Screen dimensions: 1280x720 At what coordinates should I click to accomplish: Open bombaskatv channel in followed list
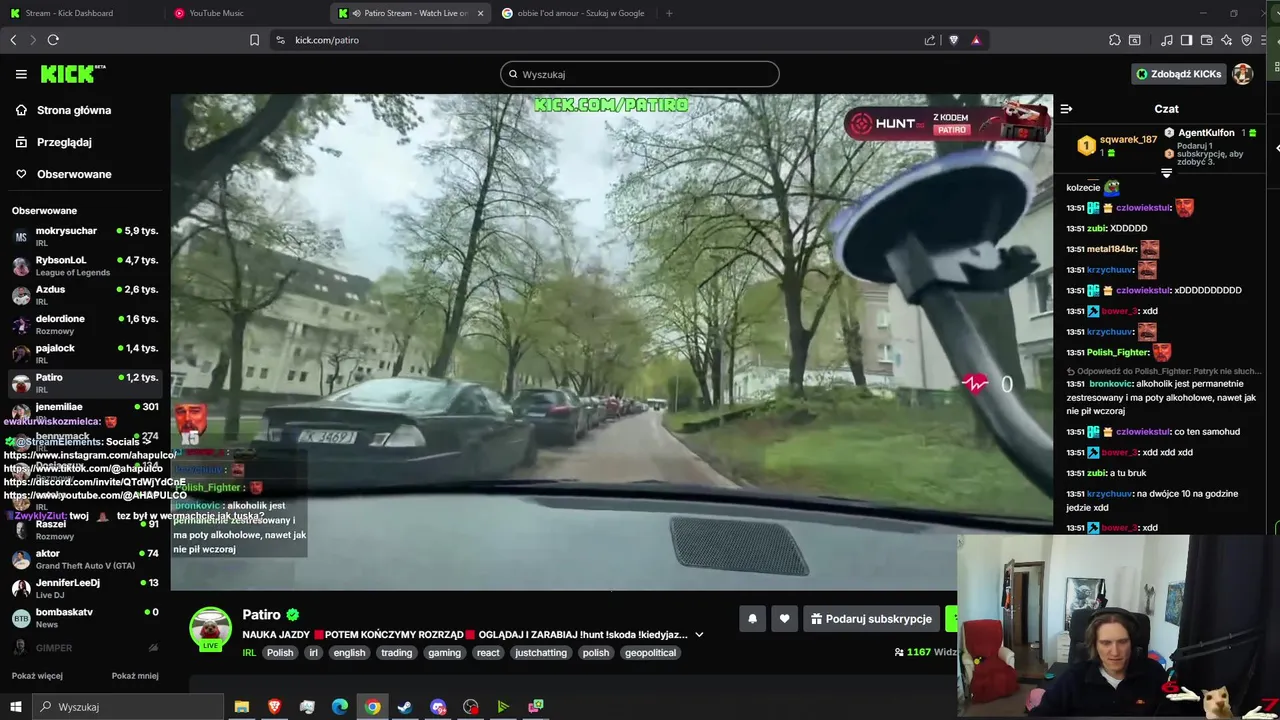[x=85, y=617]
